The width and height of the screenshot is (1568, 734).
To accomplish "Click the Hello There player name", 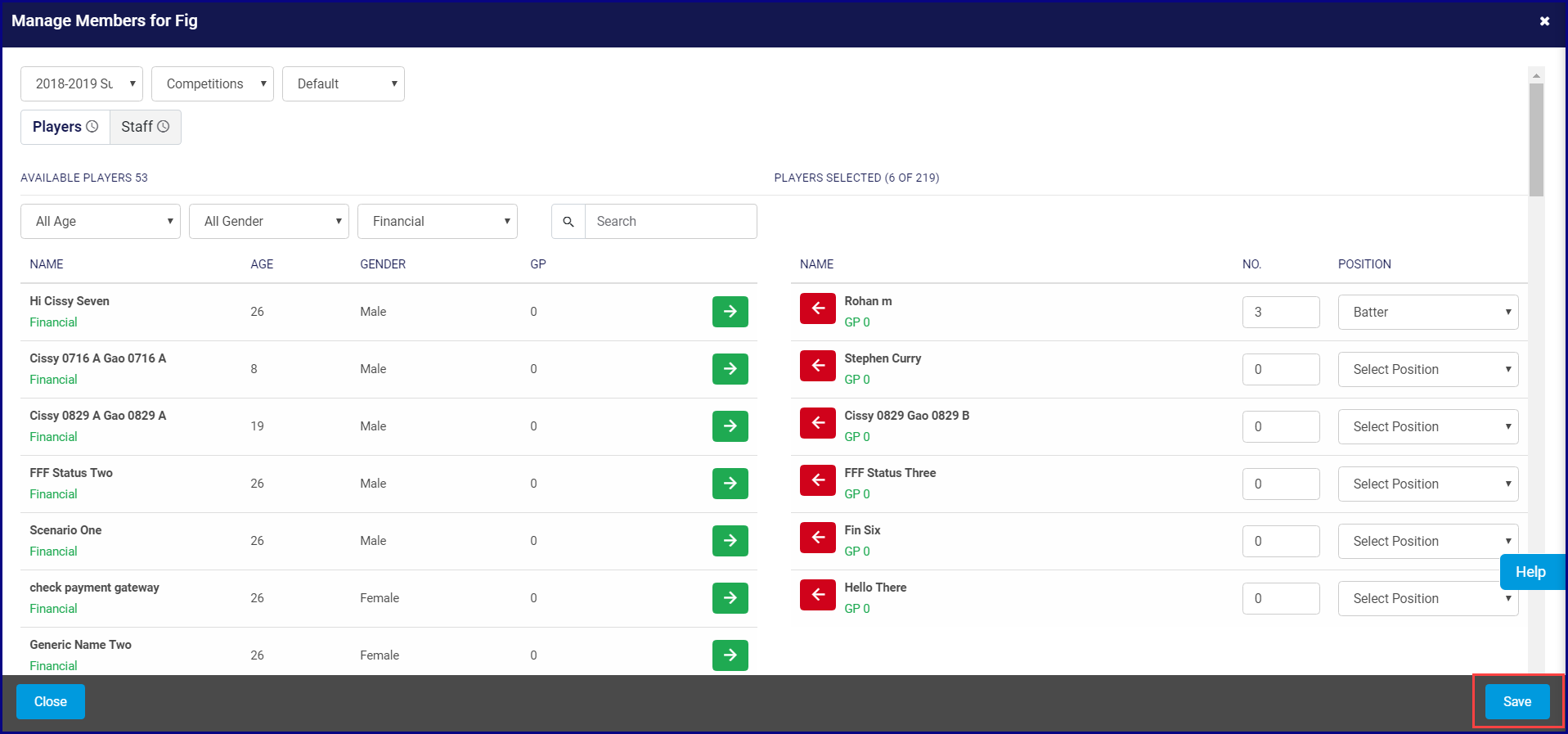I will point(875,588).
